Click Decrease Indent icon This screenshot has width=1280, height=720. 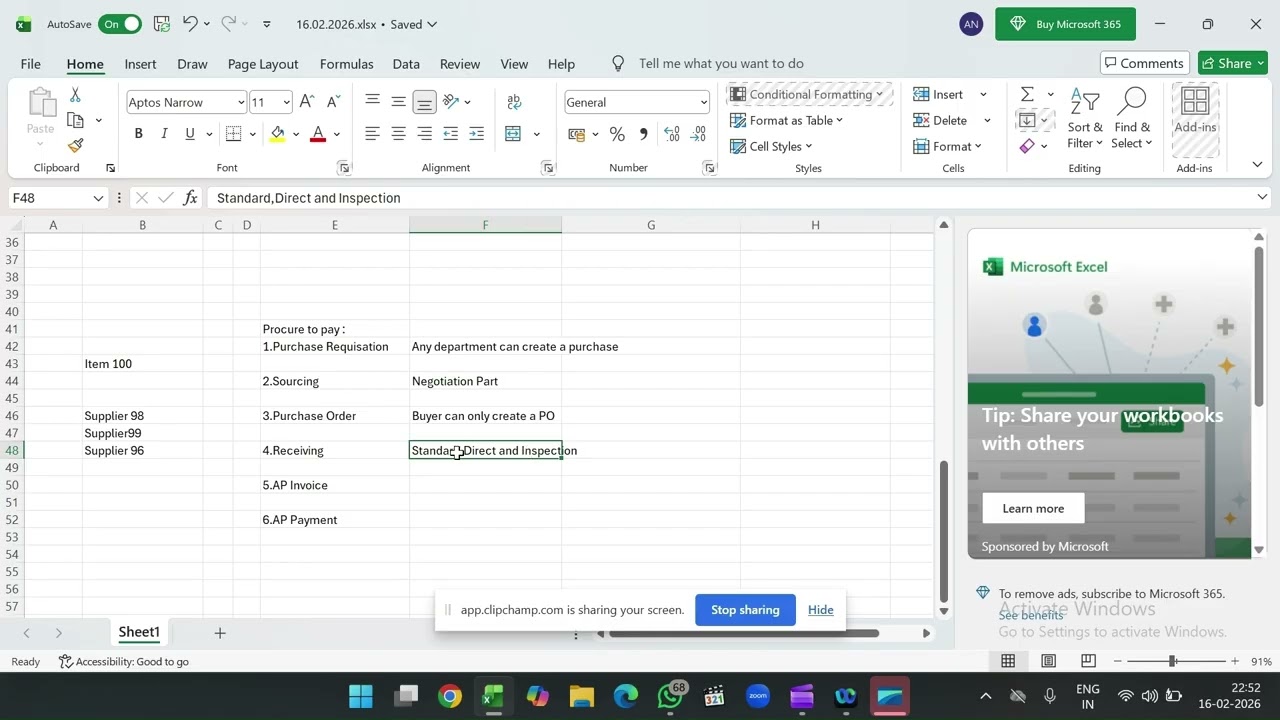450,133
